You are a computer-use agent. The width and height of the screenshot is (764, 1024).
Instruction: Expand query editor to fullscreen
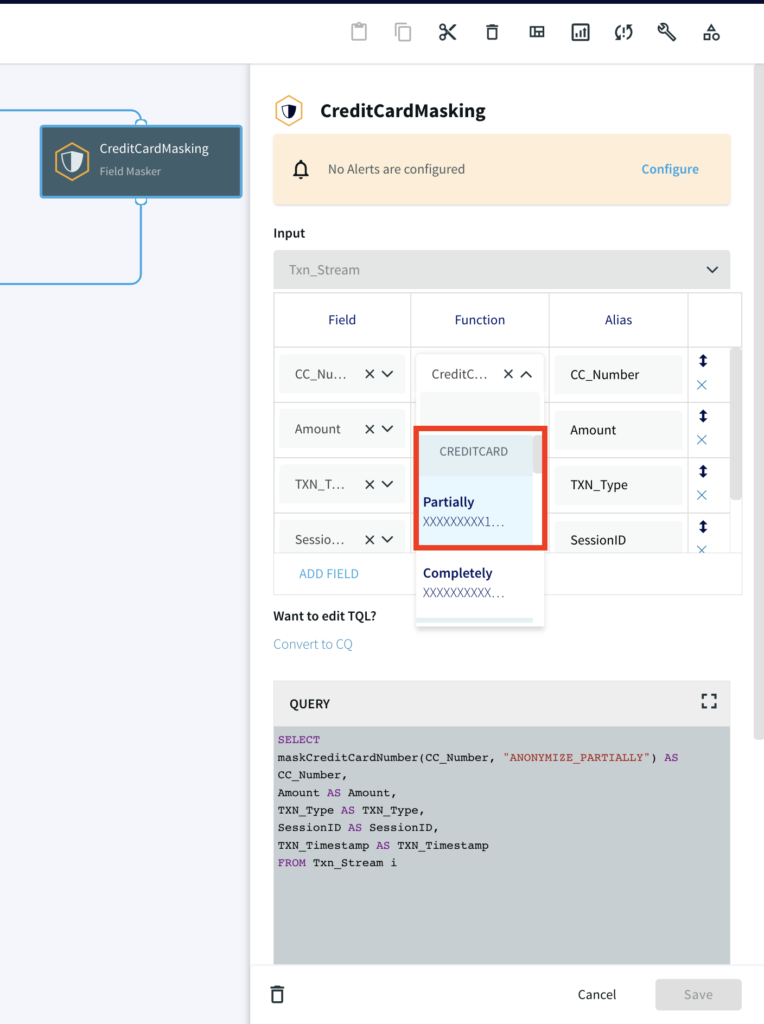pos(709,702)
